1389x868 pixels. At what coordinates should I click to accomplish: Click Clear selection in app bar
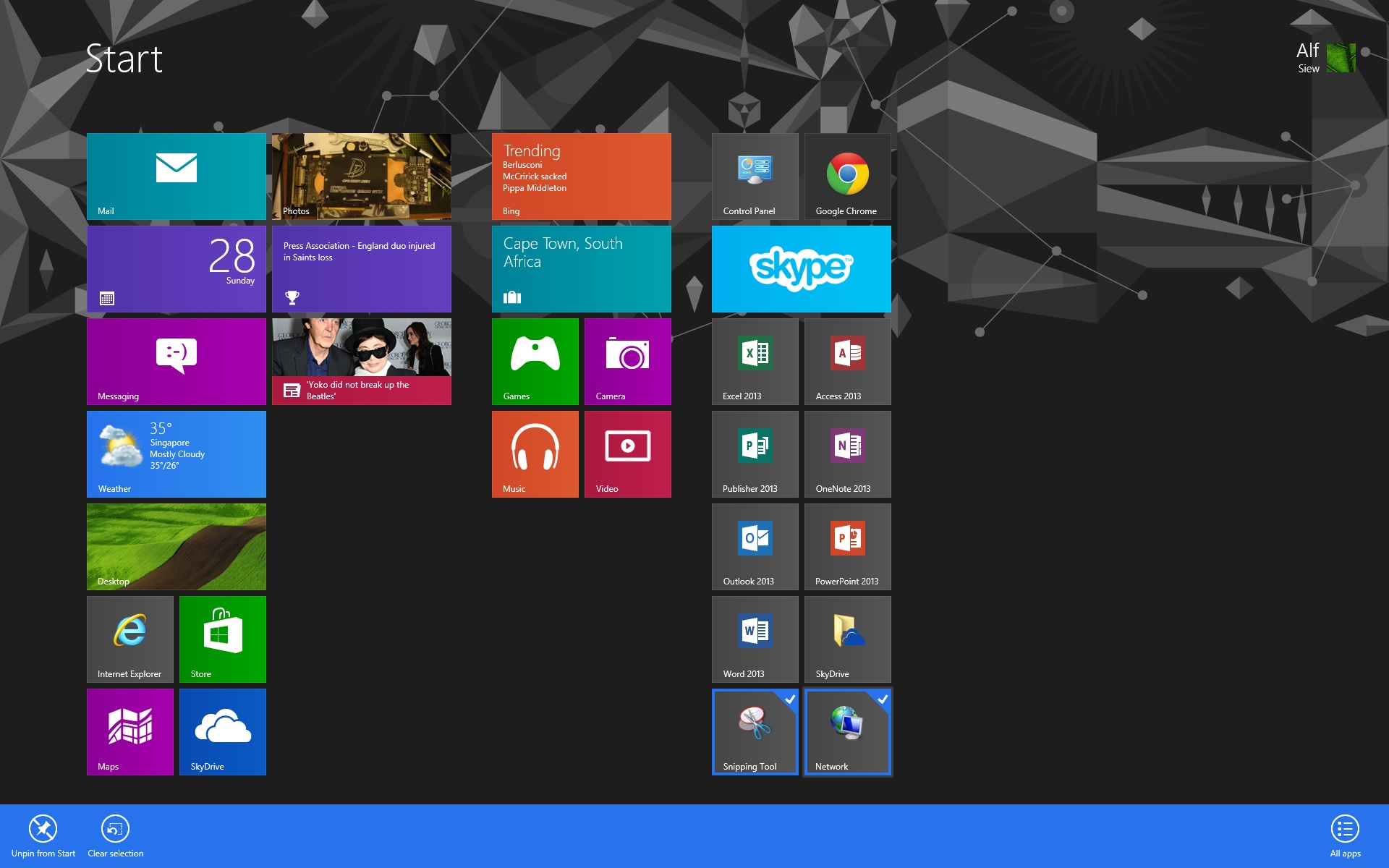coord(116,836)
